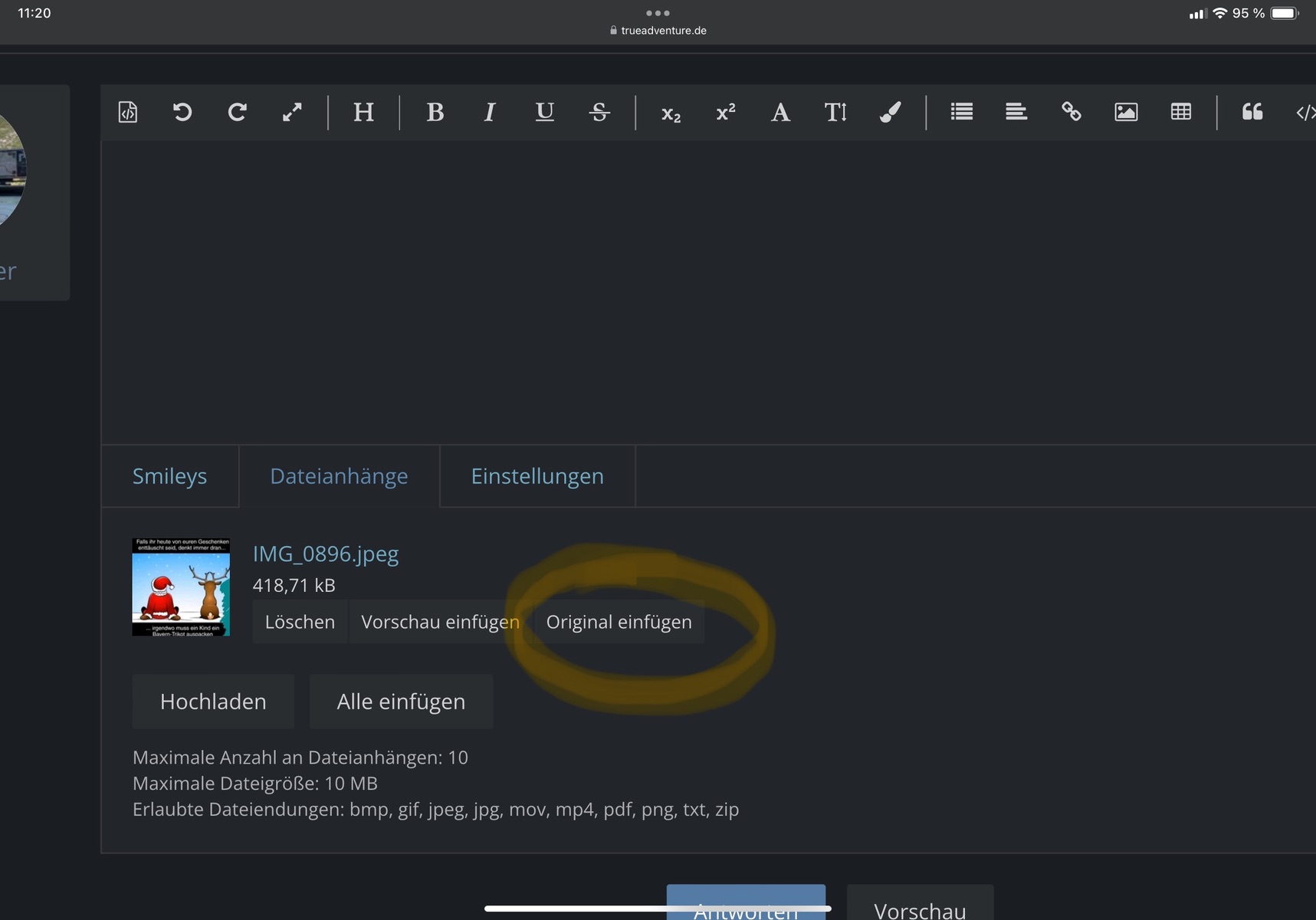
Task: Insert a link using chain icon
Action: pyautogui.click(x=1071, y=113)
